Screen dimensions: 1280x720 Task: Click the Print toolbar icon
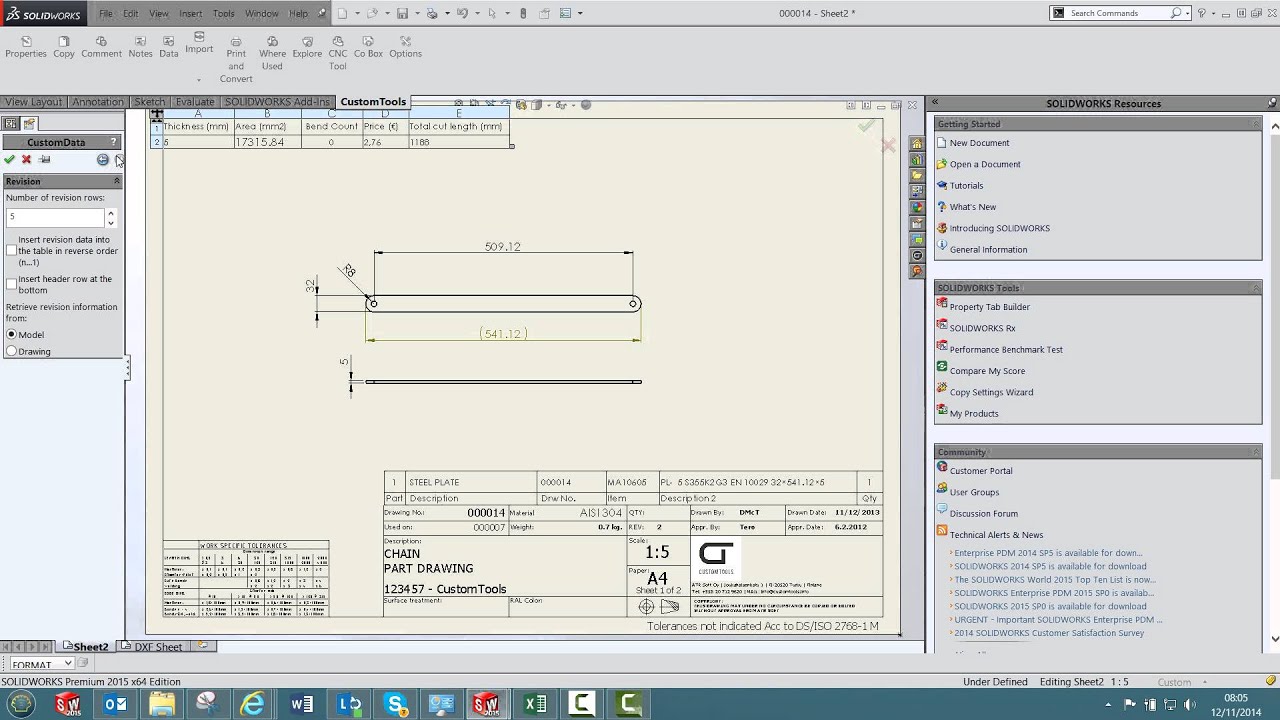coord(432,13)
